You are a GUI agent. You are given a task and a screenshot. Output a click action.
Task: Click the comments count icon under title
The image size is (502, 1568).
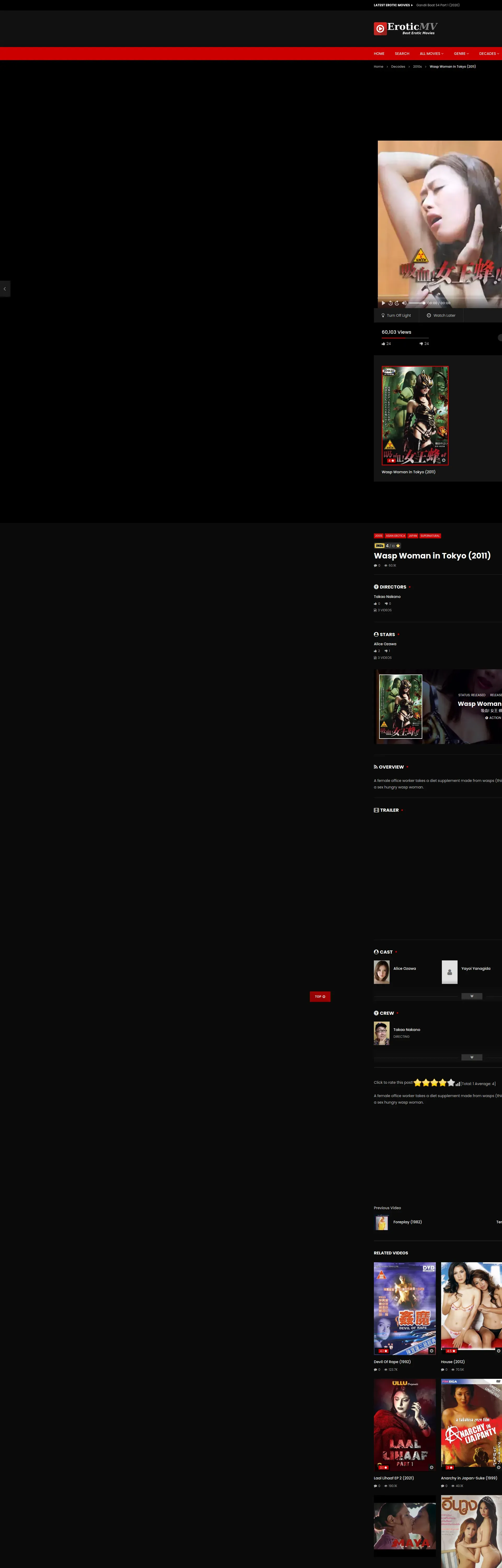(x=375, y=566)
